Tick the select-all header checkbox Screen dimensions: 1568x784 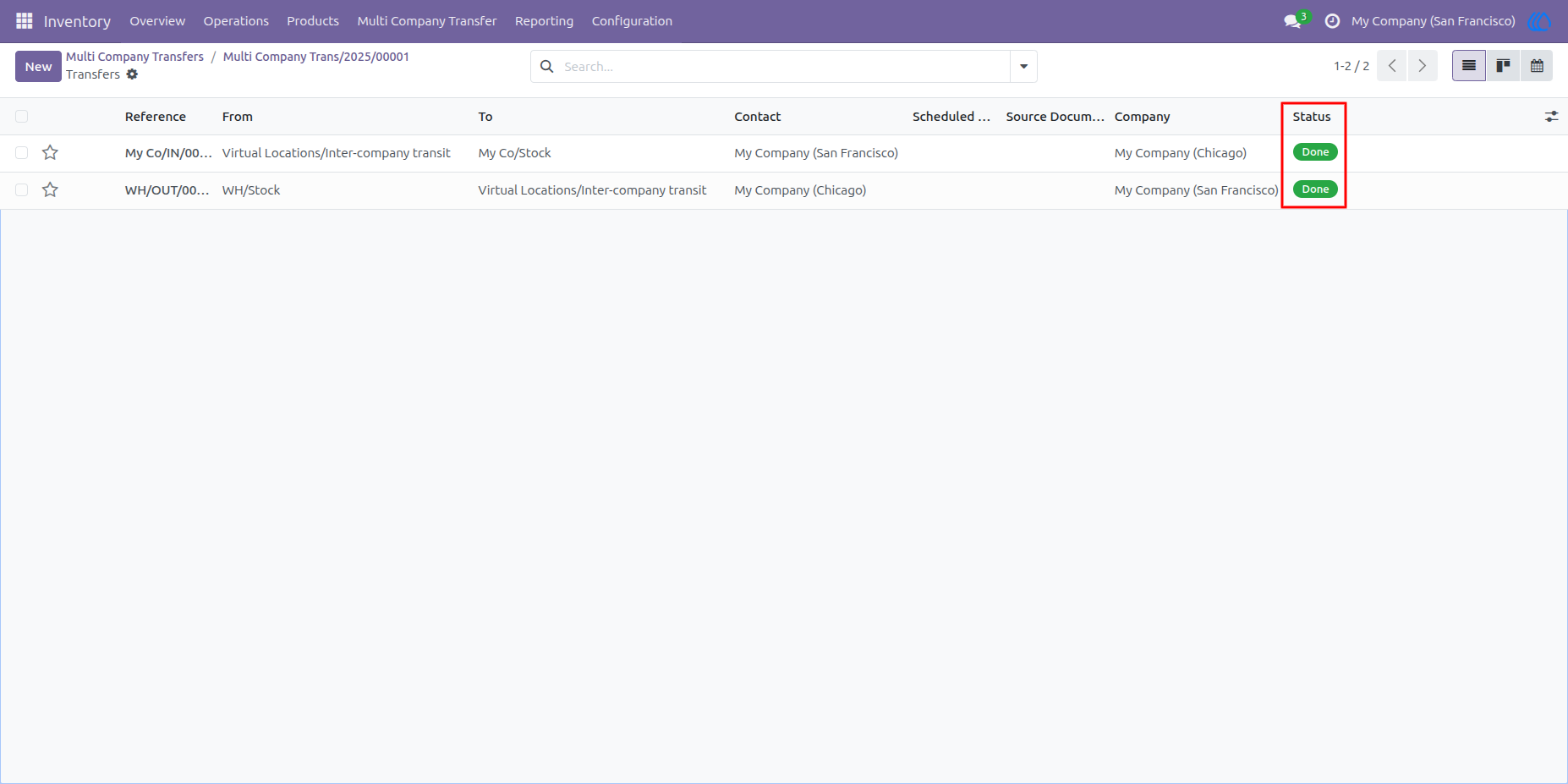tap(22, 117)
